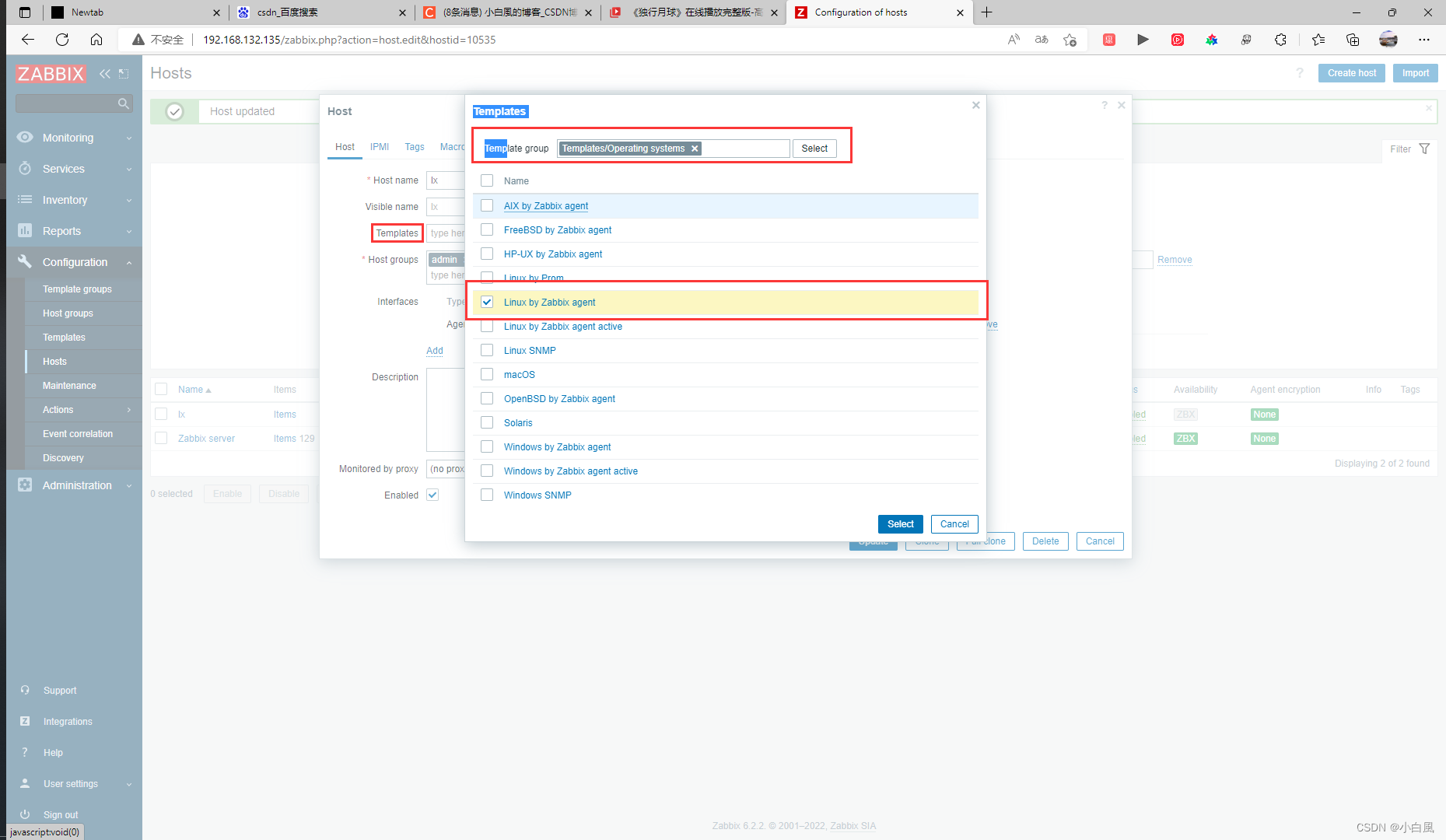Switch to the Tags tab
This screenshot has height=840, width=1446.
[415, 147]
